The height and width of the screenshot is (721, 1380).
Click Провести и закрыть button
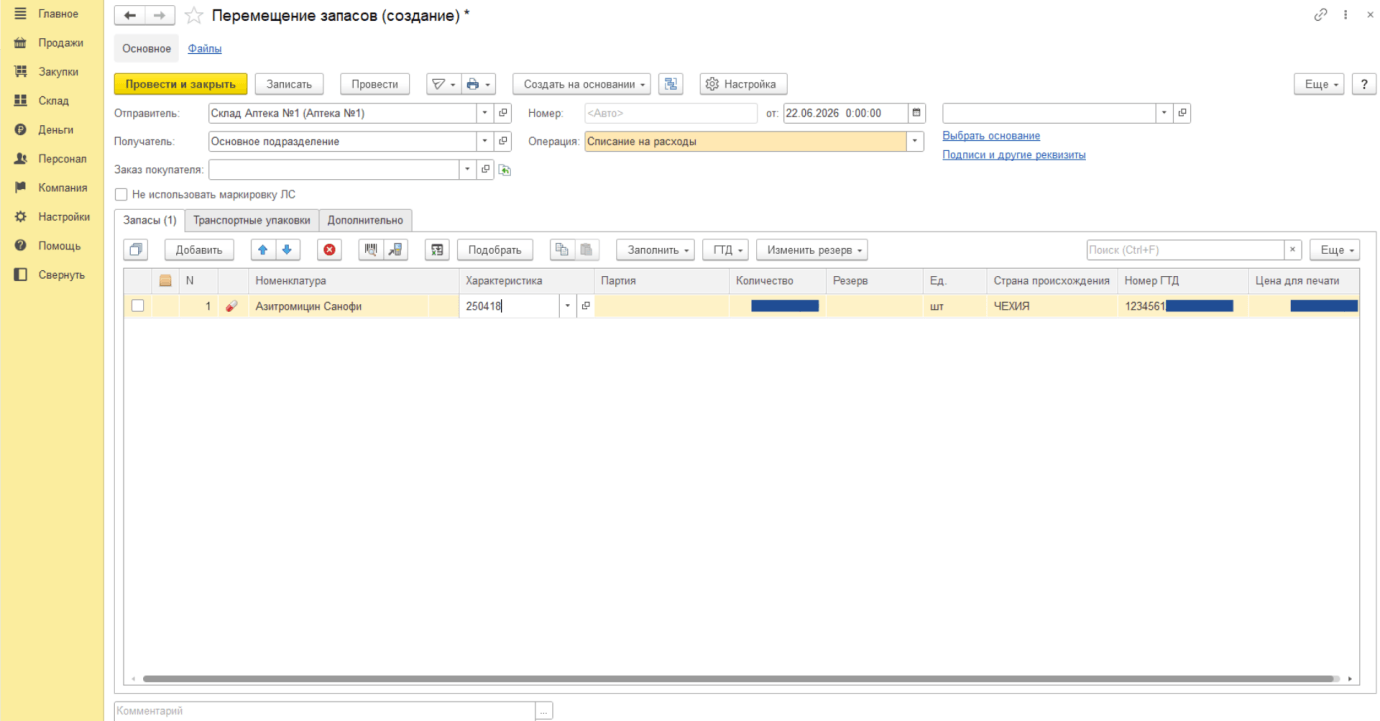(x=181, y=84)
